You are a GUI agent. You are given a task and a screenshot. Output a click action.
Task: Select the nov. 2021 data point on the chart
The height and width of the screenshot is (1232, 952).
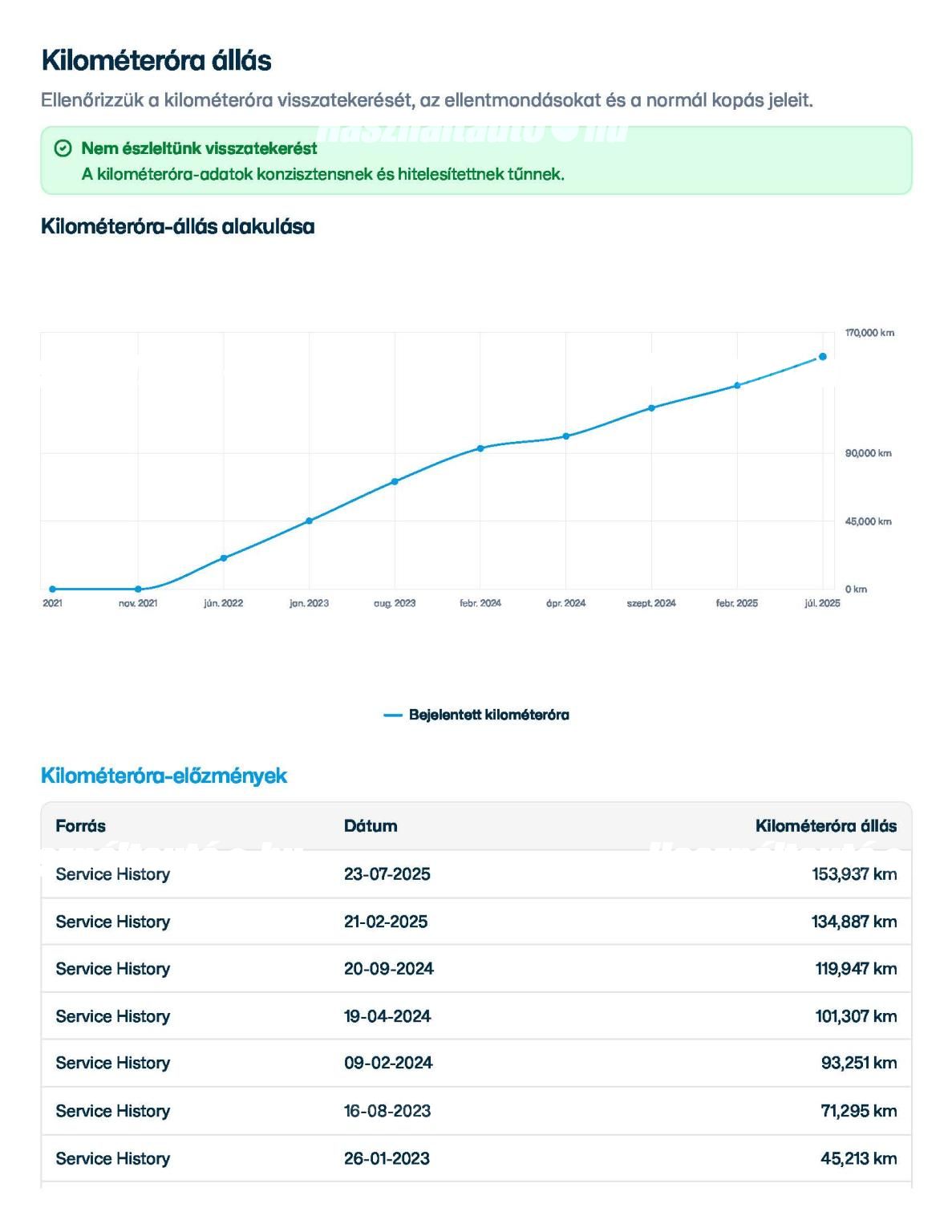tap(138, 589)
